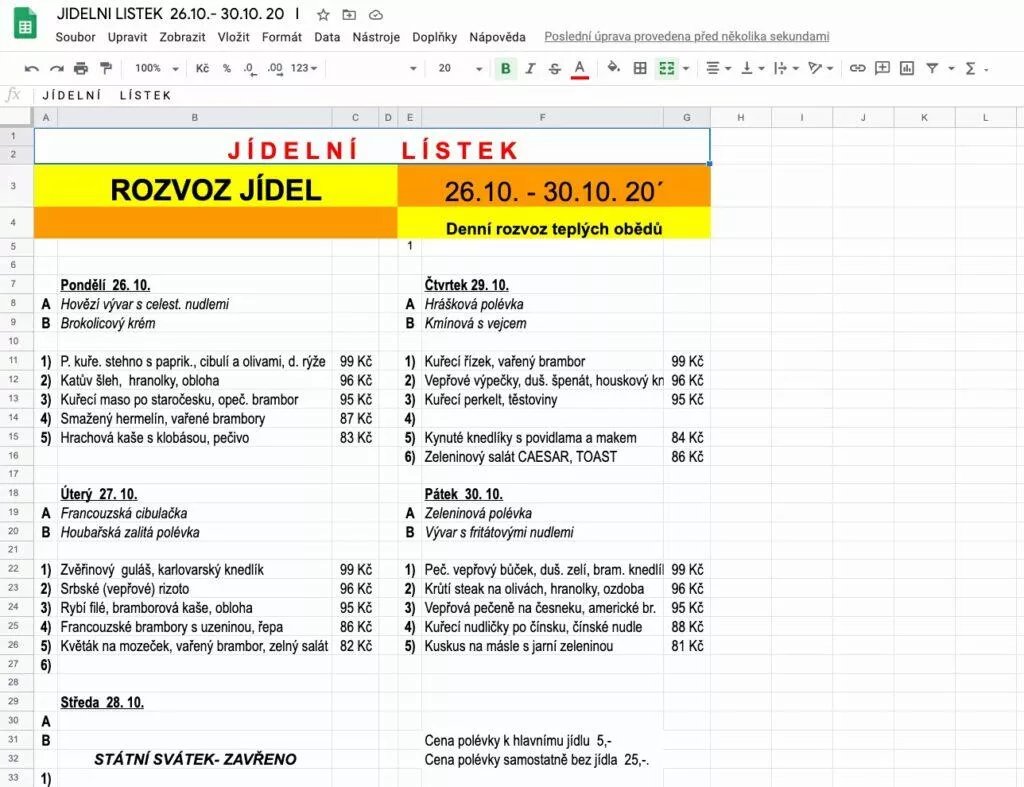Open the text color picker
The image size is (1024, 787).
(579, 69)
